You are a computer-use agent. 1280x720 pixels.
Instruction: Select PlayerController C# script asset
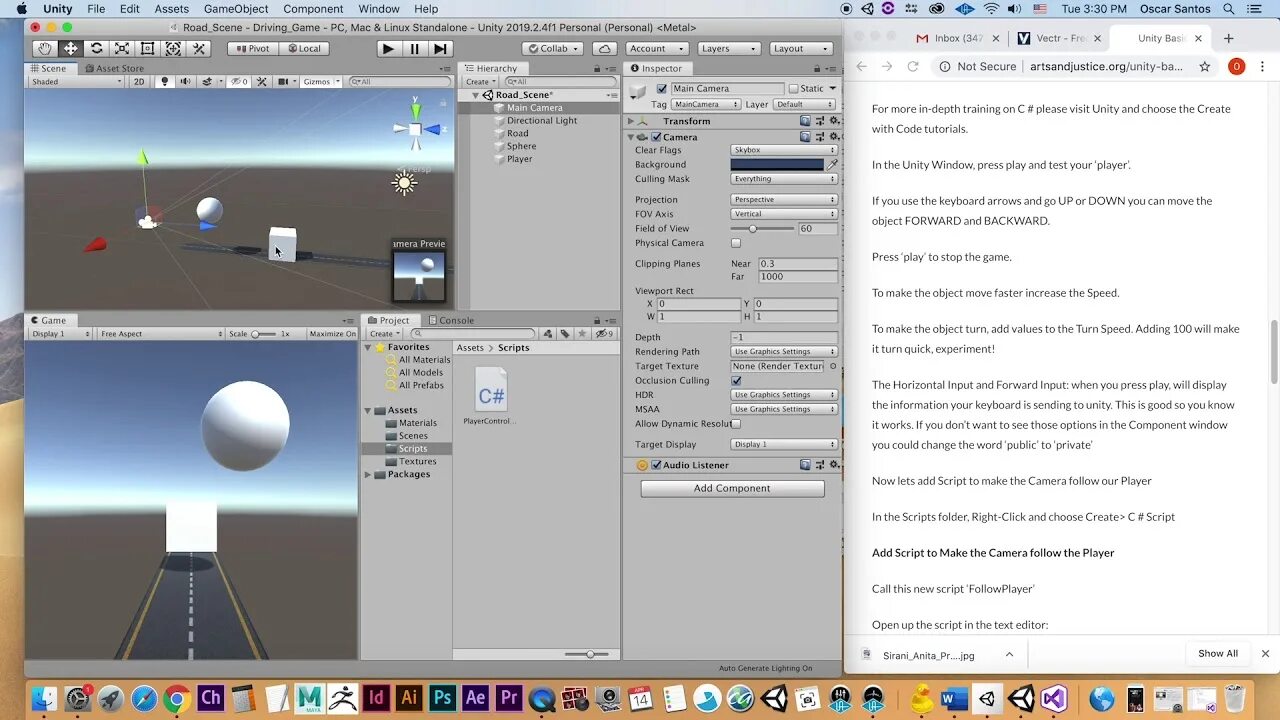pos(490,398)
